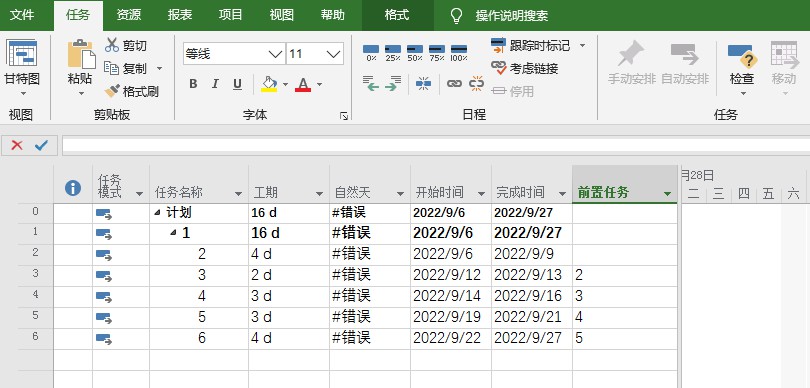Switch to the 帮助 tab
Viewport: 810px width, 388px height.
333,15
